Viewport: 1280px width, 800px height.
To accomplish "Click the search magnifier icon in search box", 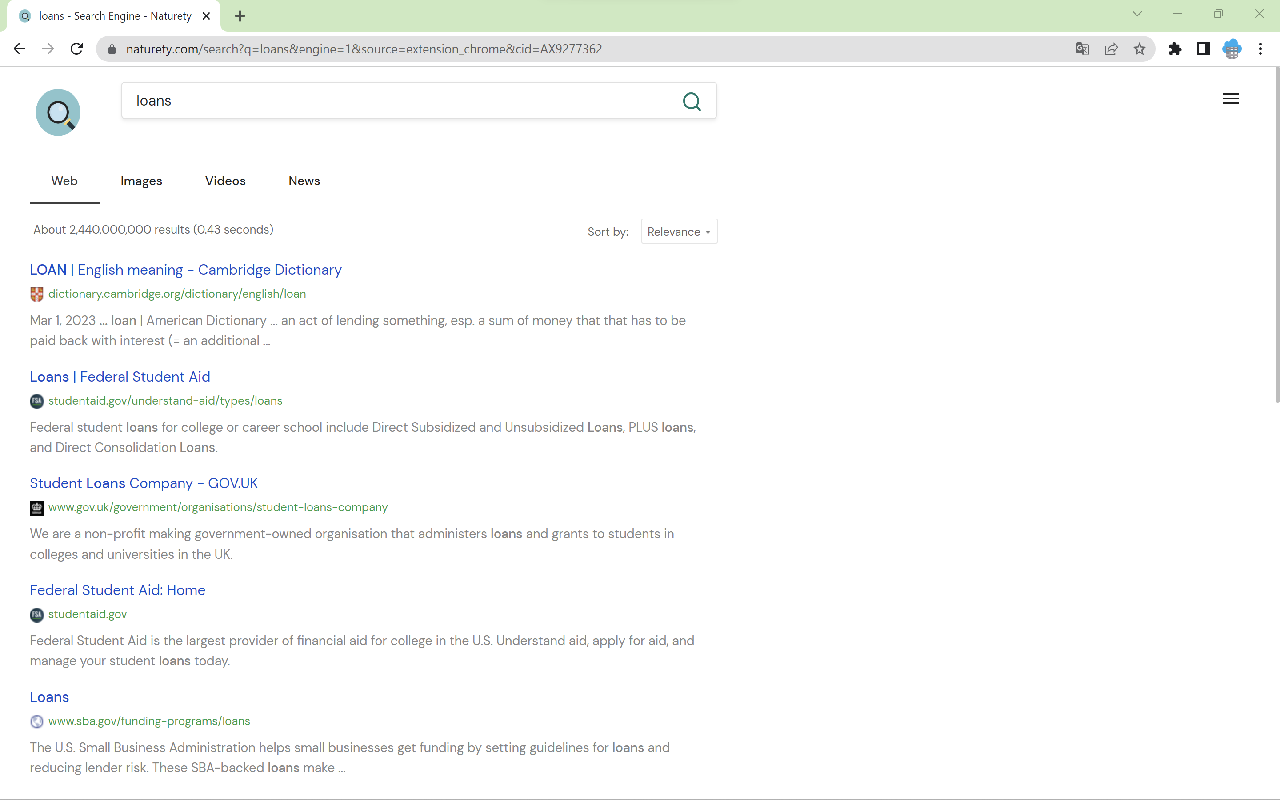I will click(692, 101).
